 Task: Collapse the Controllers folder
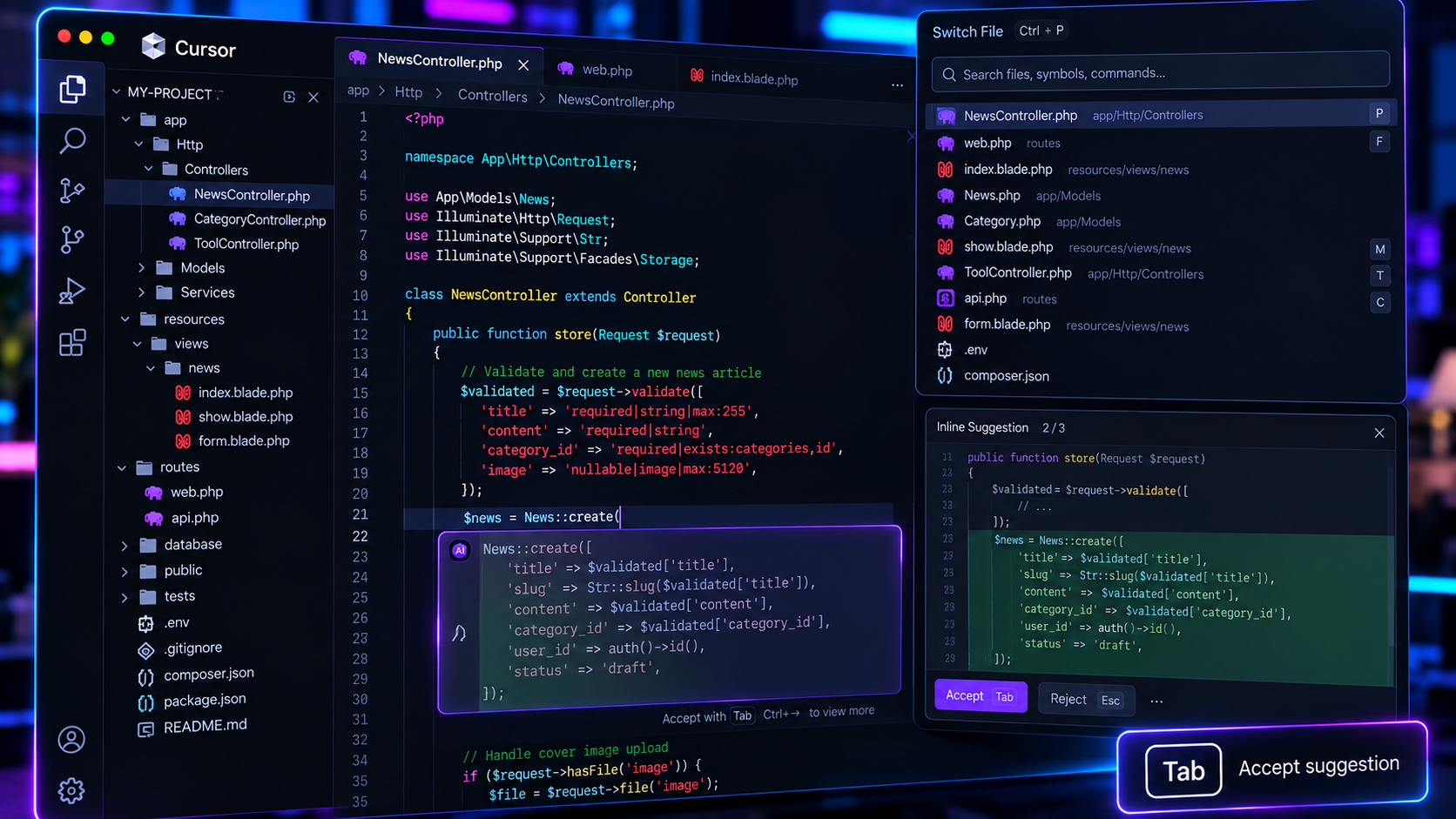point(149,169)
